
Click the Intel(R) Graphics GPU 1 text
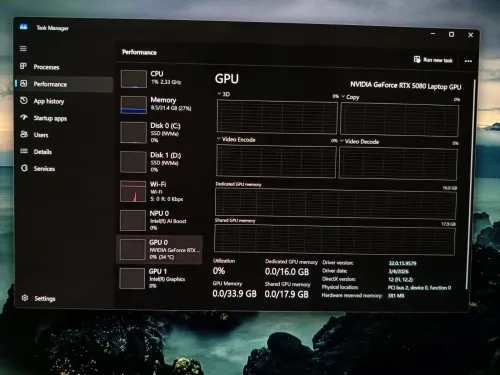pyautogui.click(x=167, y=279)
